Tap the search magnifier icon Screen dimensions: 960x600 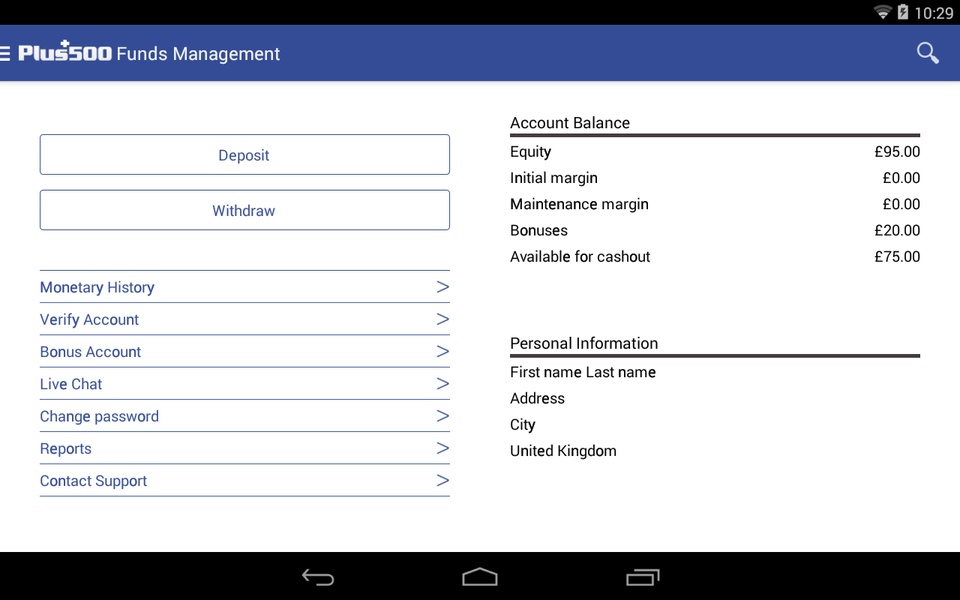click(928, 53)
